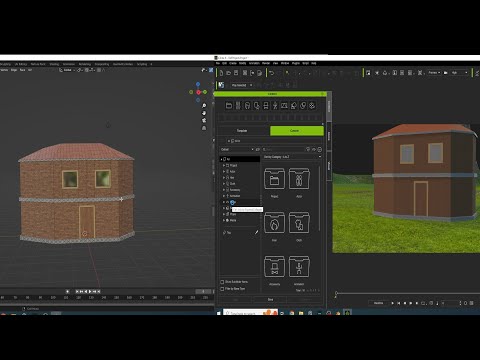480x360 pixels.
Task: Open the Cloth folder thumbnail in content grid
Action: [299, 223]
